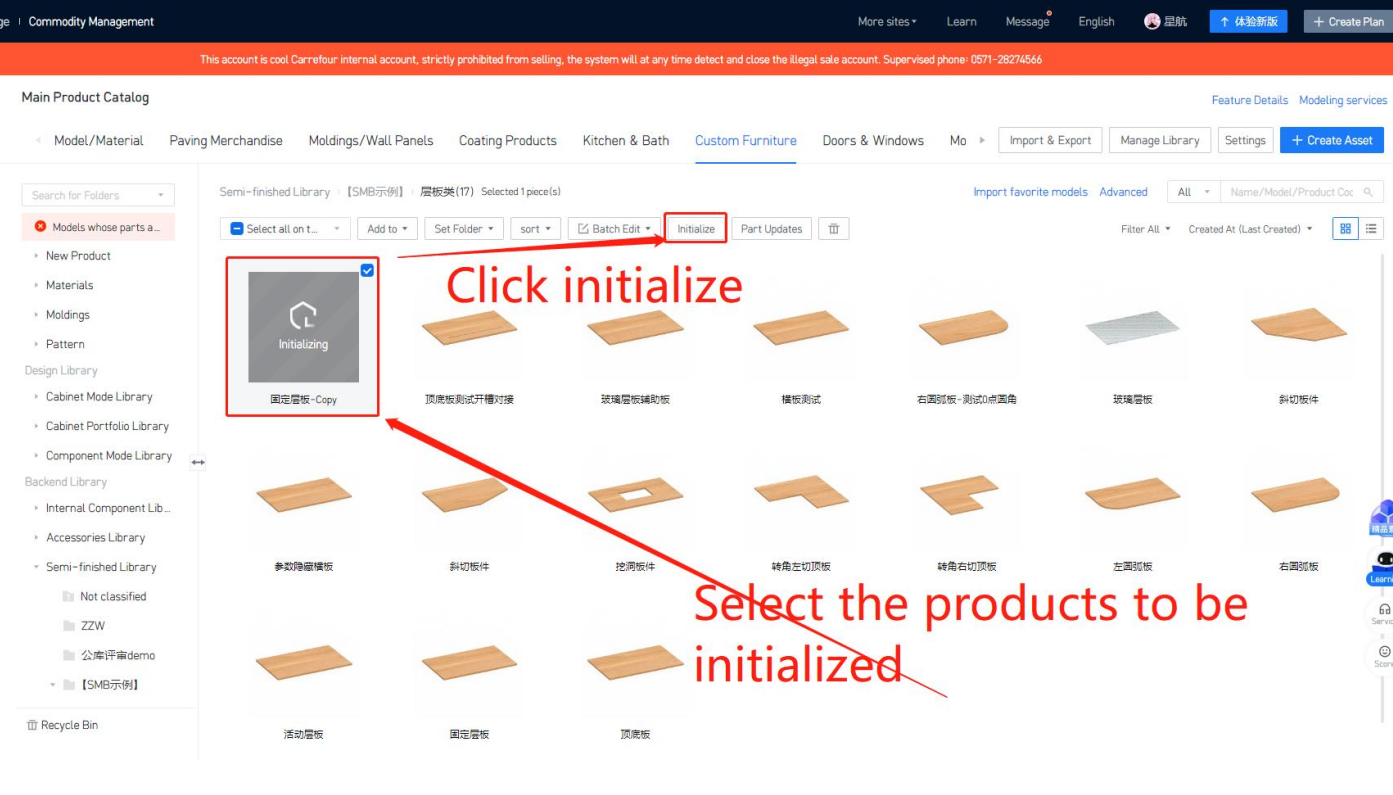Open the Learn robot assistant
The height and width of the screenshot is (795, 1393).
click(1382, 567)
